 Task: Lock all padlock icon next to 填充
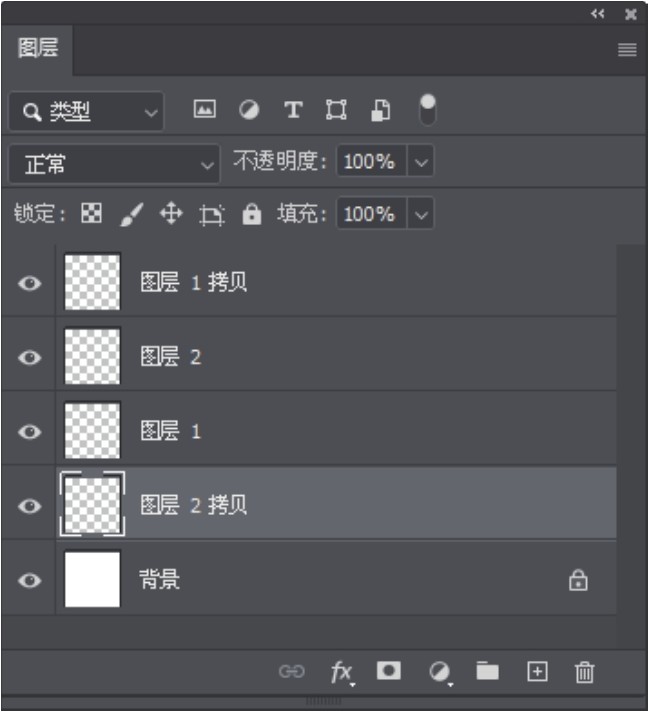click(x=252, y=214)
